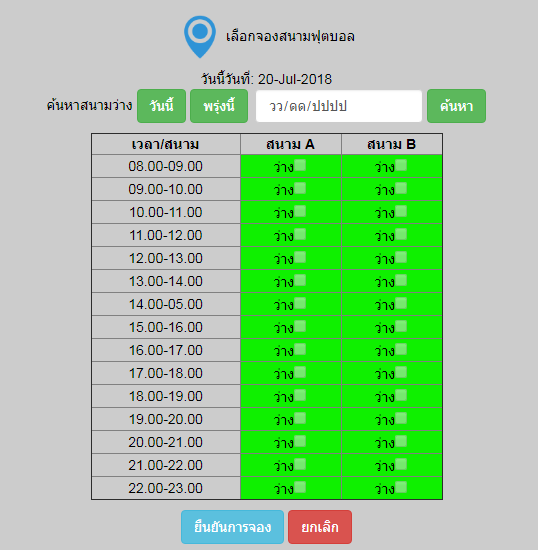538x550 pixels.
Task: Check สนาม A checkbox for 22.00-23.00
Action: [300, 487]
